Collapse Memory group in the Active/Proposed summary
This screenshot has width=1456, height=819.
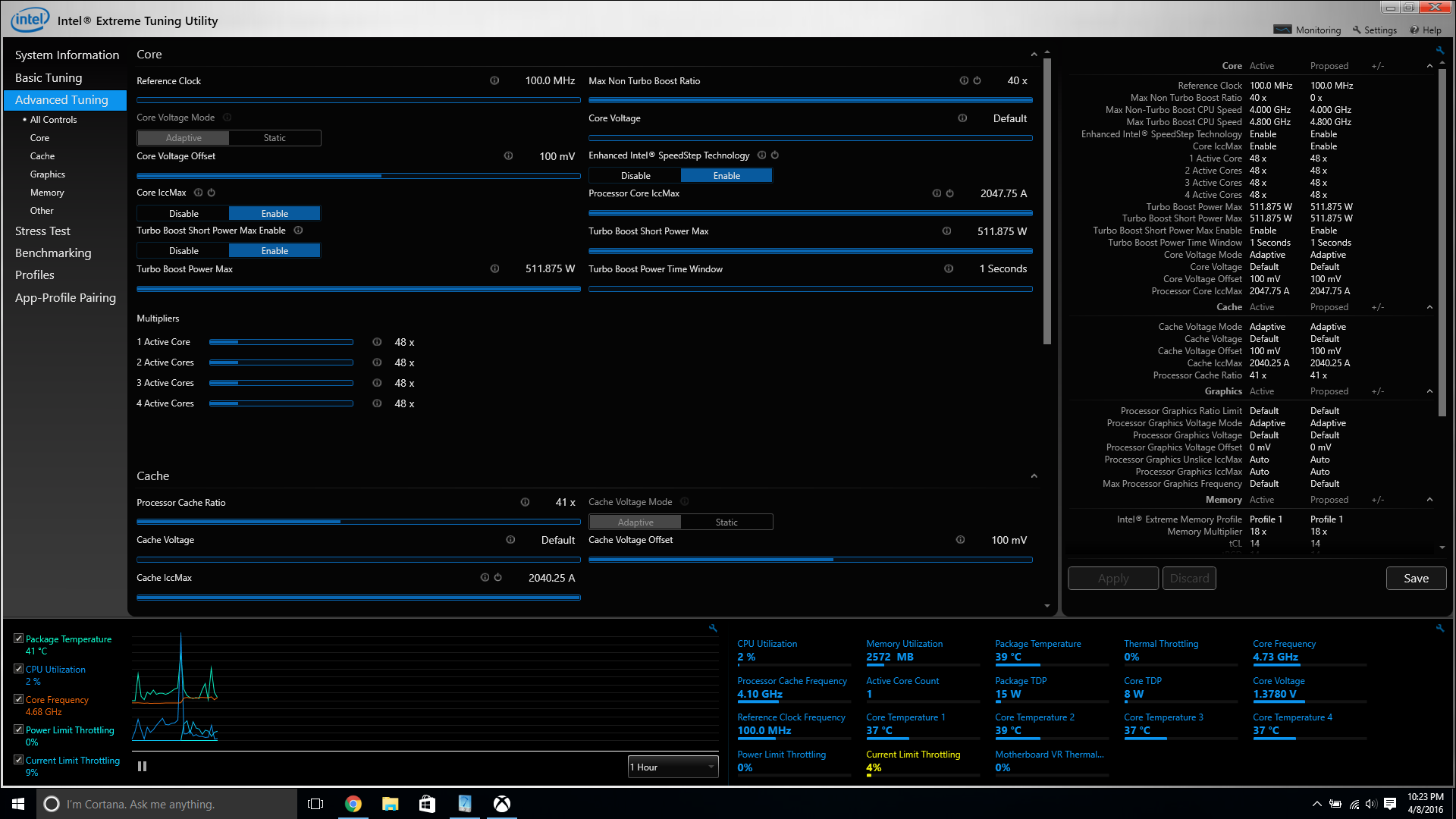click(1429, 500)
